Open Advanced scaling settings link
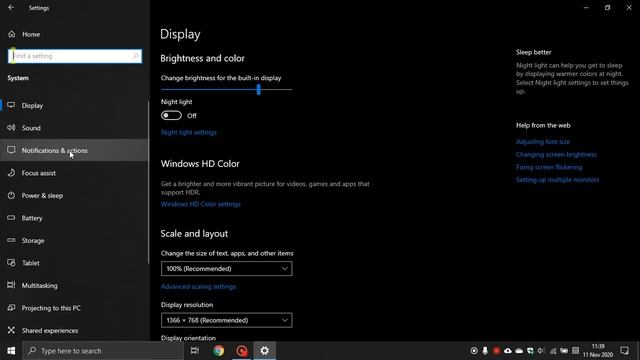This screenshot has width=640, height=360. (x=198, y=287)
